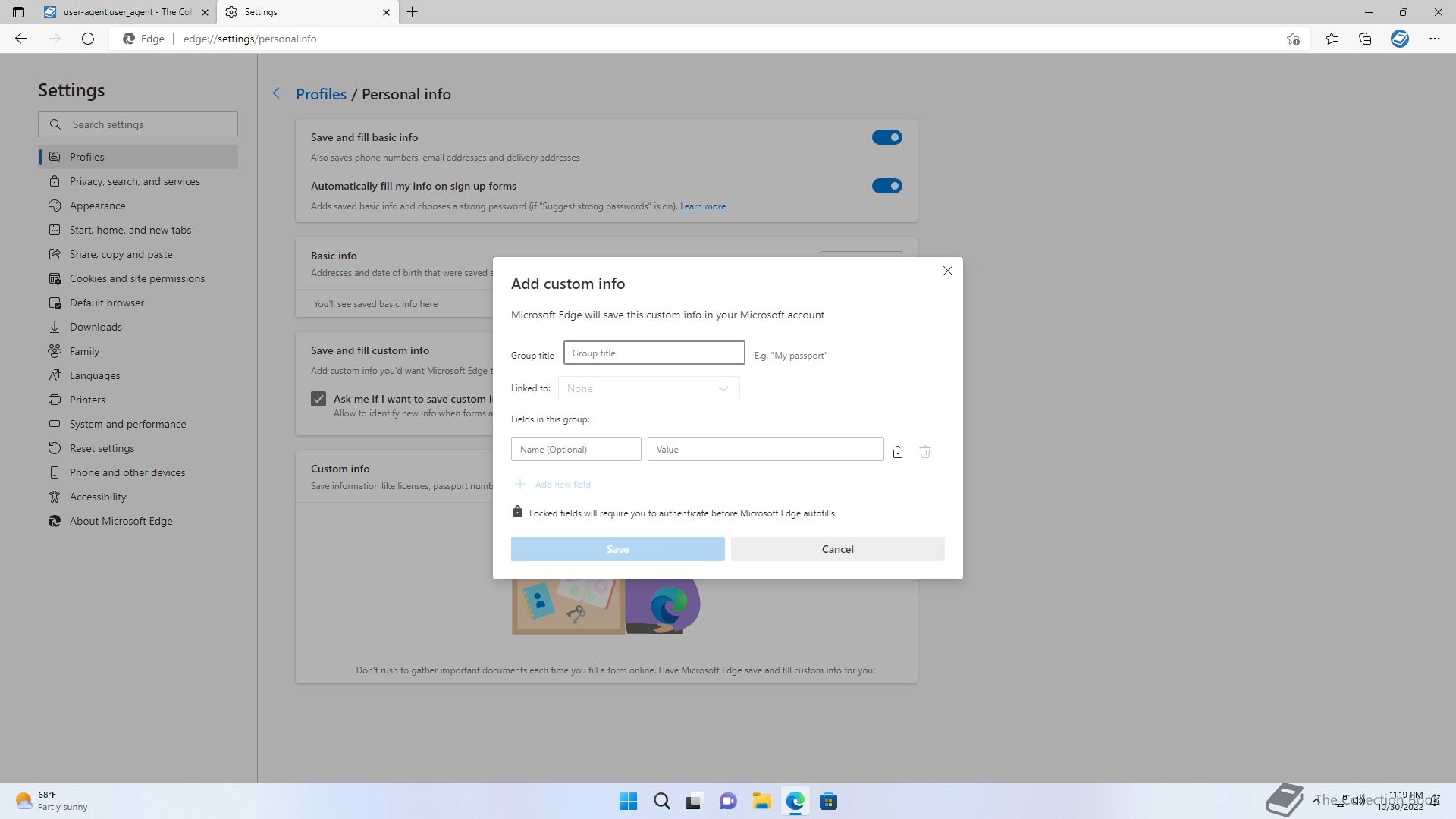Click the profile avatar icon

(x=1400, y=39)
